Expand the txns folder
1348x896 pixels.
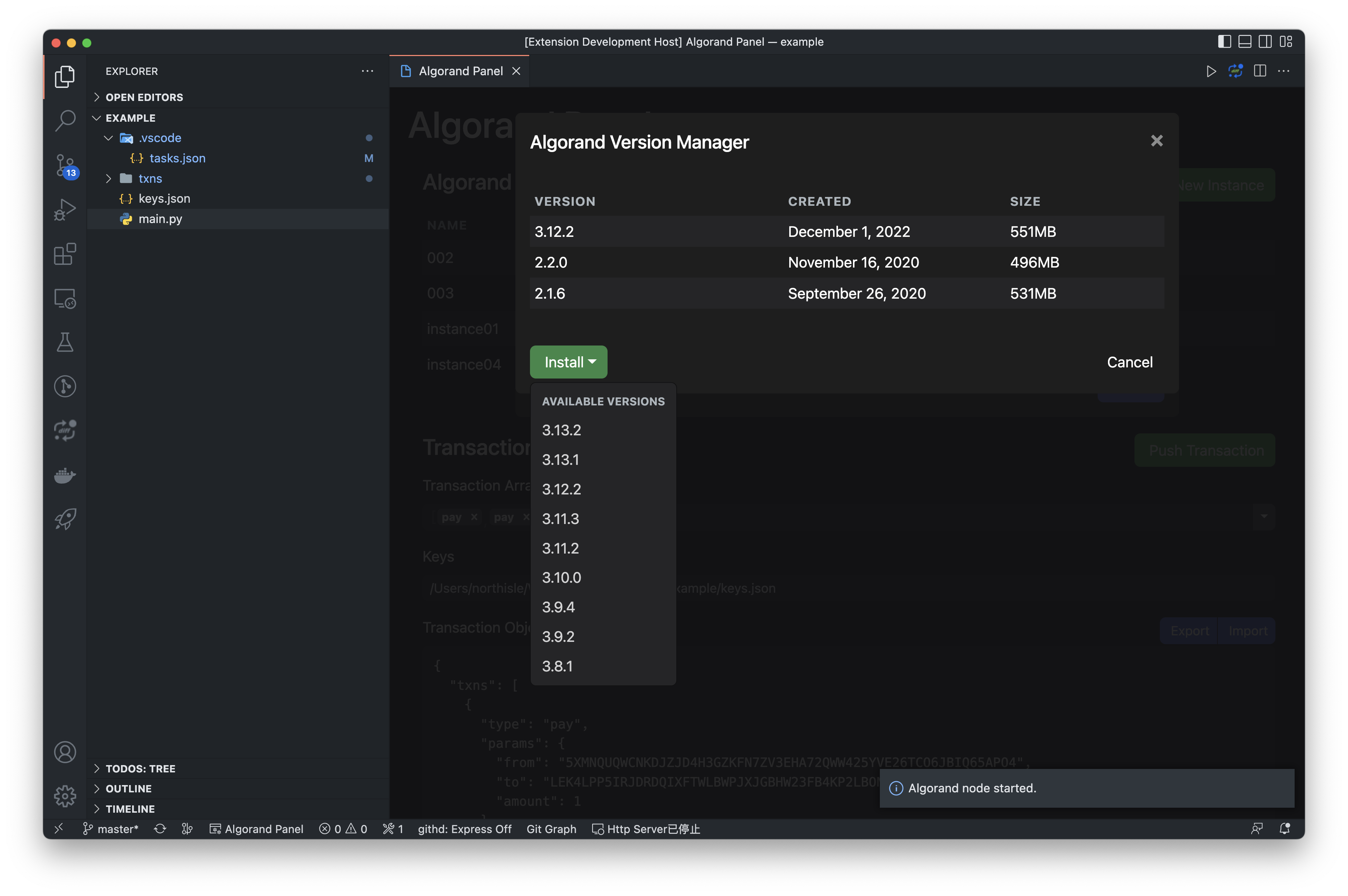click(x=150, y=179)
